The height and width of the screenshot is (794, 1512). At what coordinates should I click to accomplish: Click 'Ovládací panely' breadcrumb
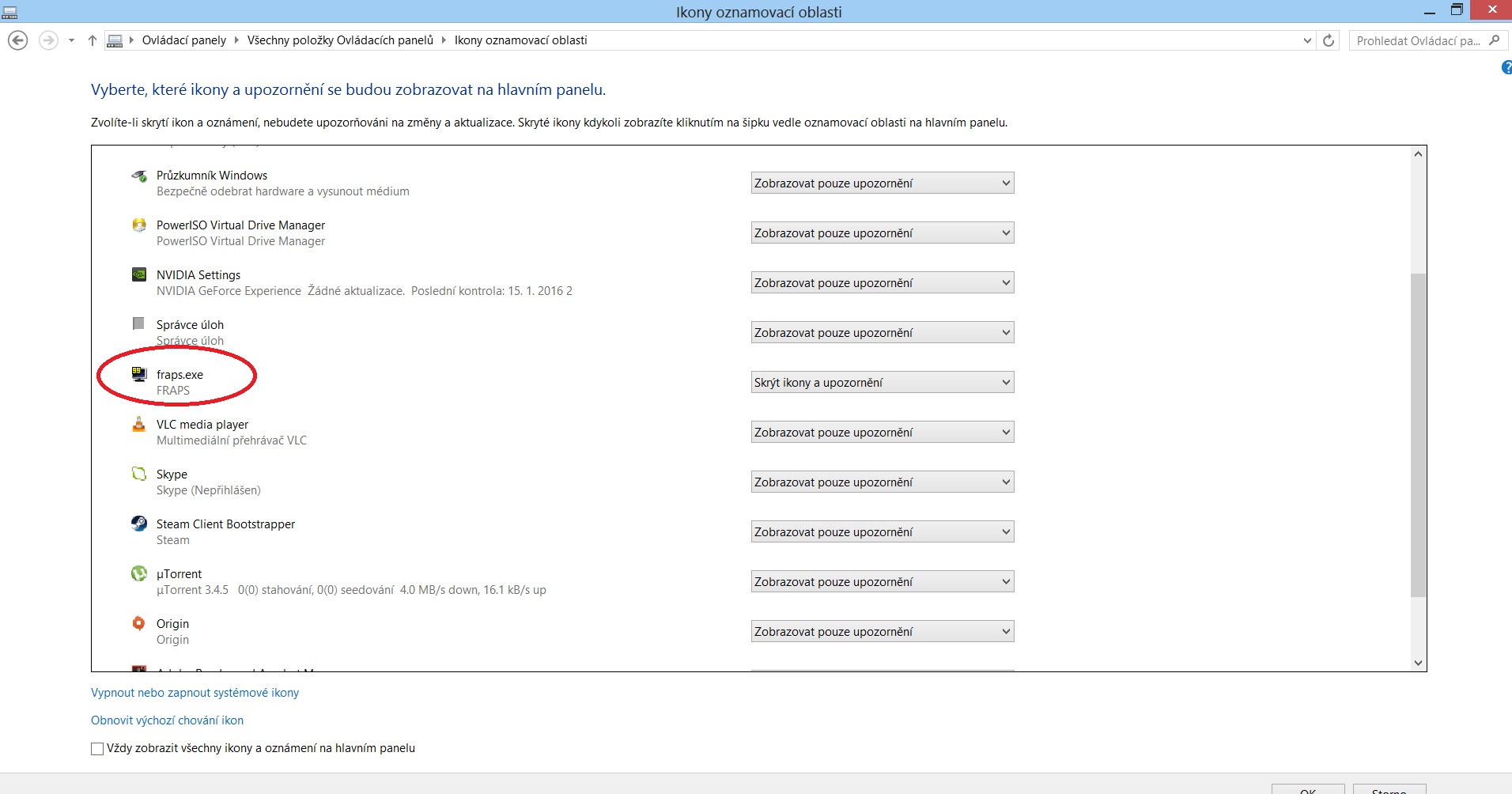coord(183,40)
